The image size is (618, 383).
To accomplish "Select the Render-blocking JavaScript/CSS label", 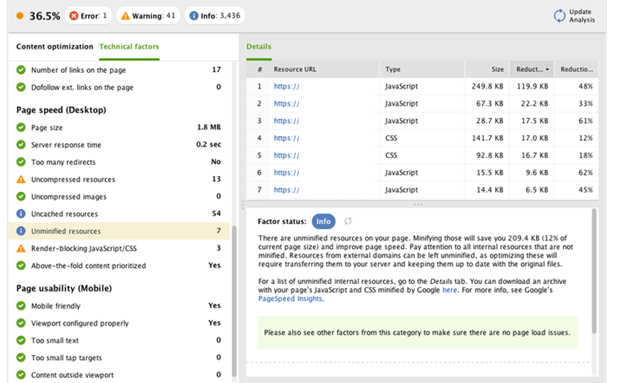I will tap(84, 249).
